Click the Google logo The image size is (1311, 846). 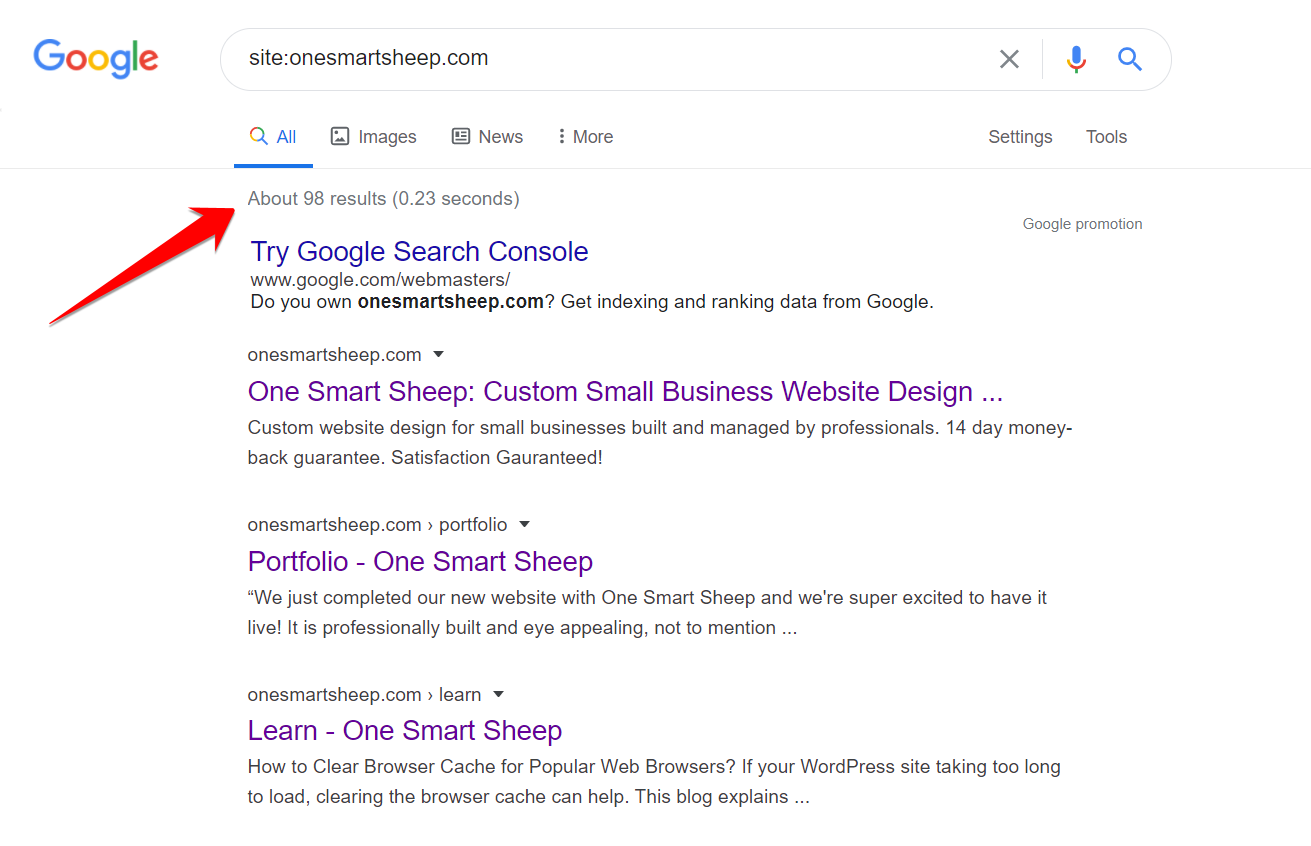96,58
